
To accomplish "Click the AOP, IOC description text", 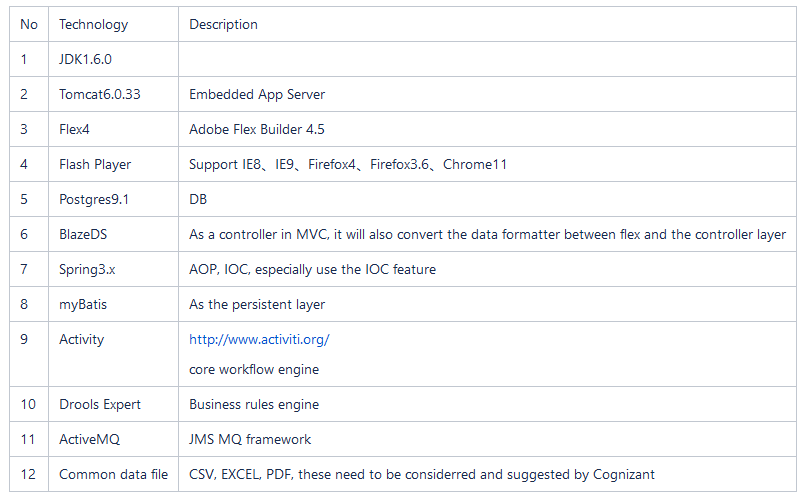I will (312, 269).
